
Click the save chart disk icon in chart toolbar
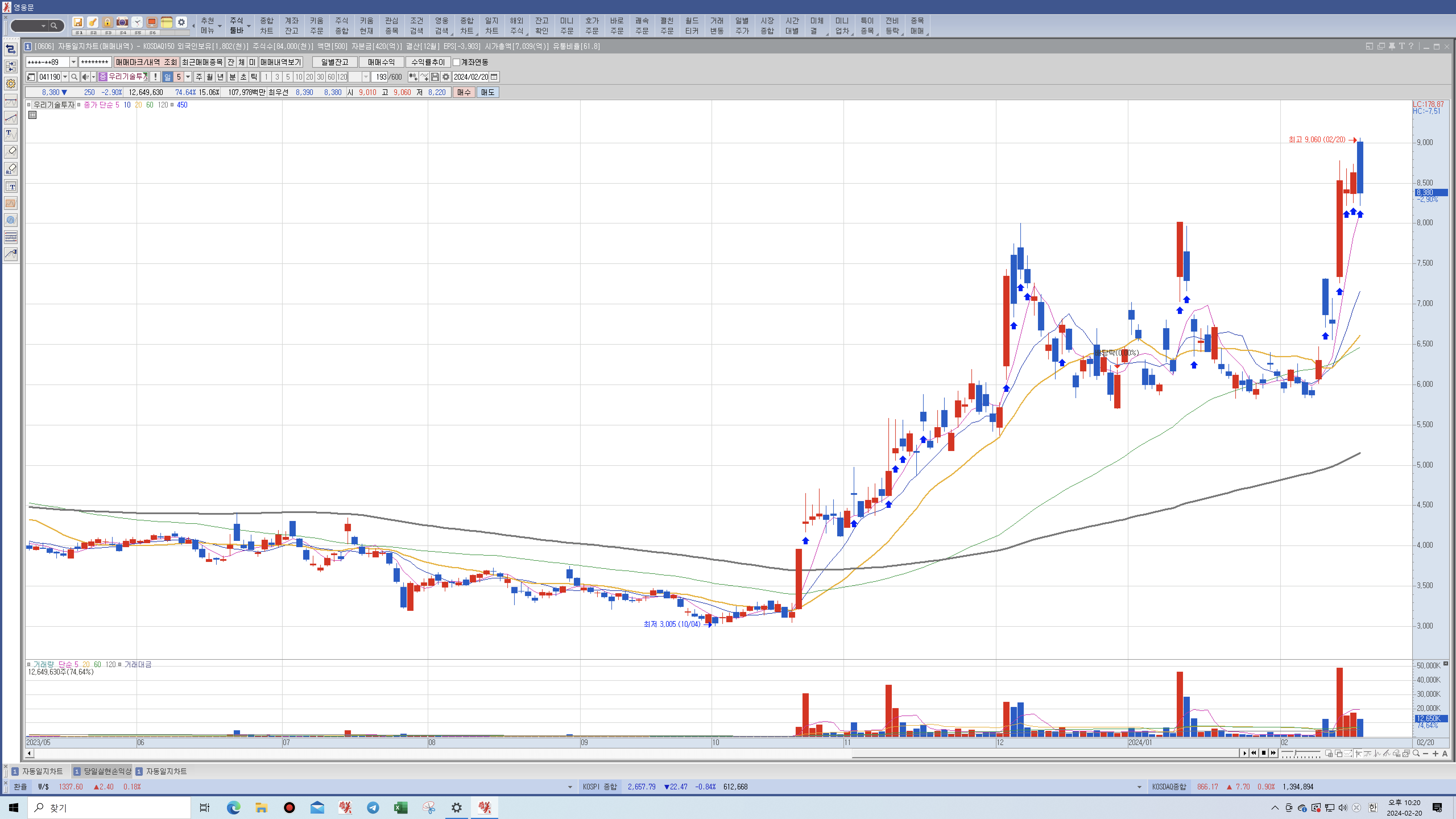coord(435,77)
